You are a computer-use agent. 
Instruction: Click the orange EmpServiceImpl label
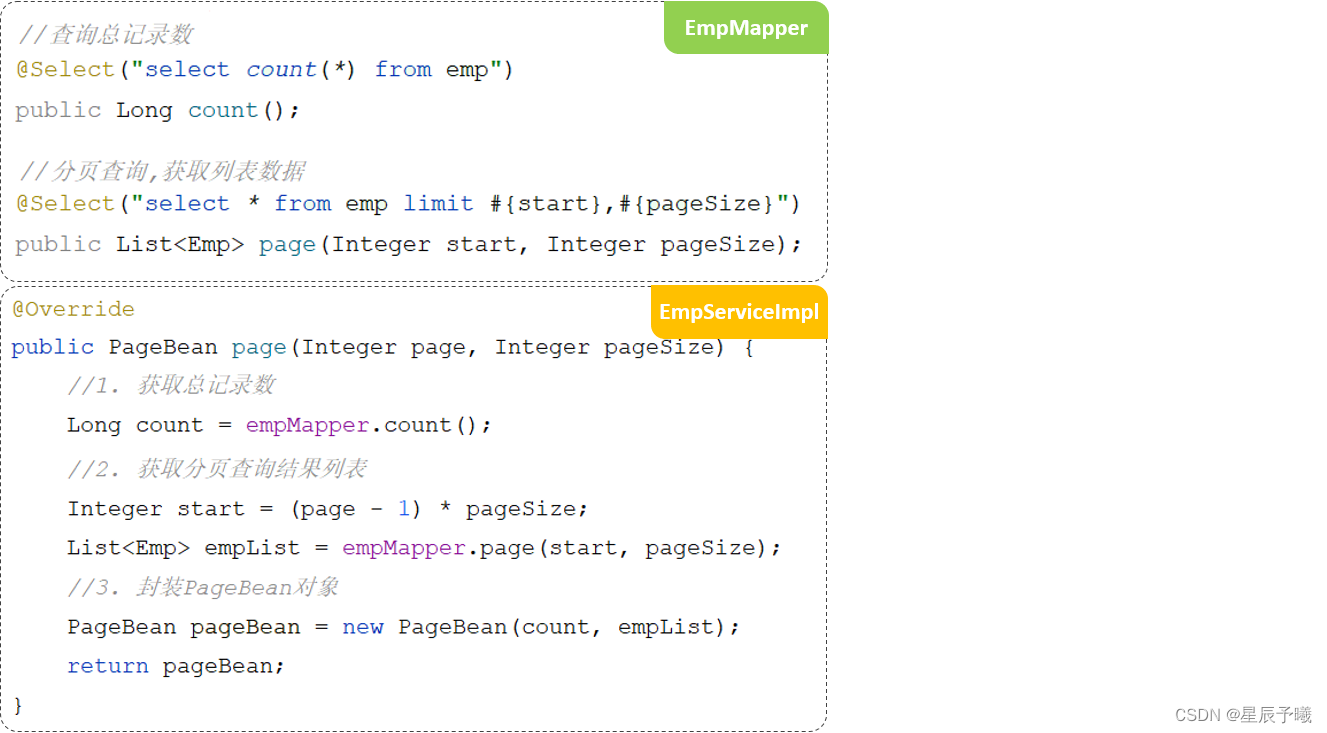pos(739,312)
